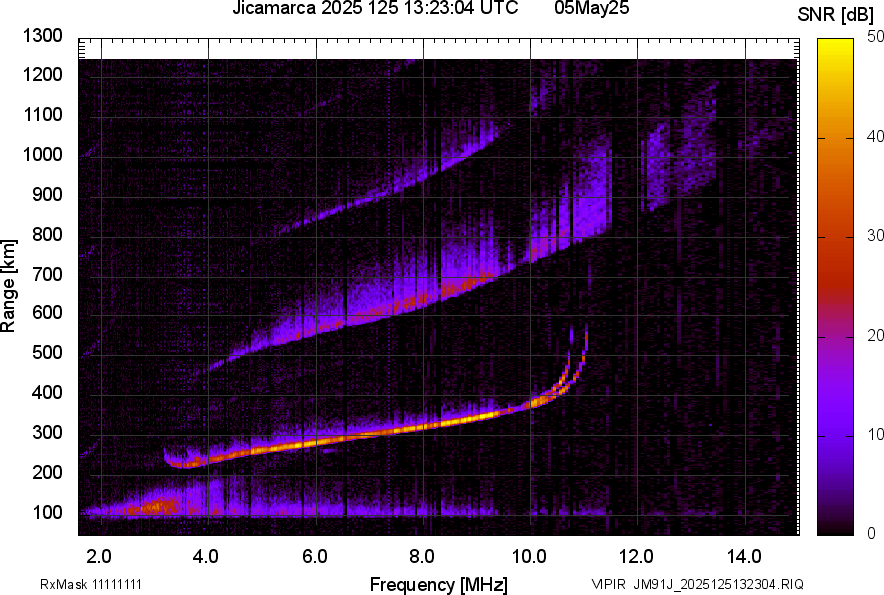
Task: Click the y-axis tick label '700'
Action: tap(47, 274)
